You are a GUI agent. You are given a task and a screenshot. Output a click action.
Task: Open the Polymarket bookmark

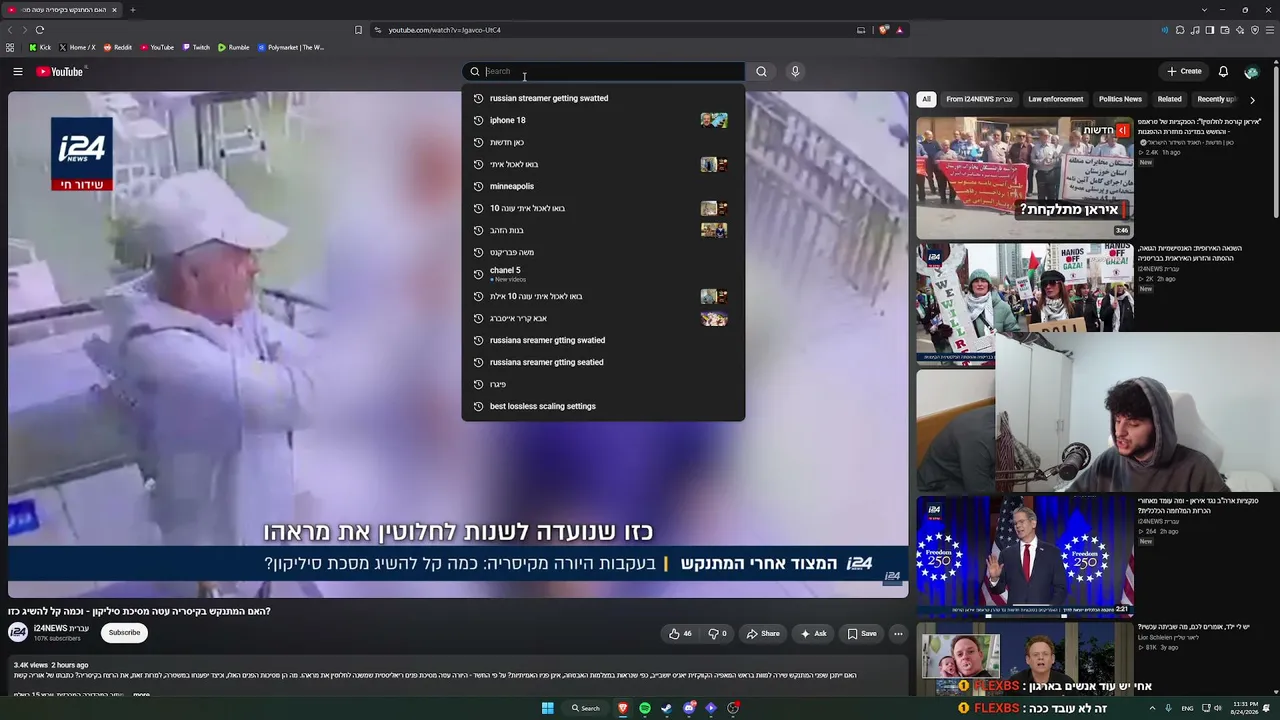(x=291, y=47)
